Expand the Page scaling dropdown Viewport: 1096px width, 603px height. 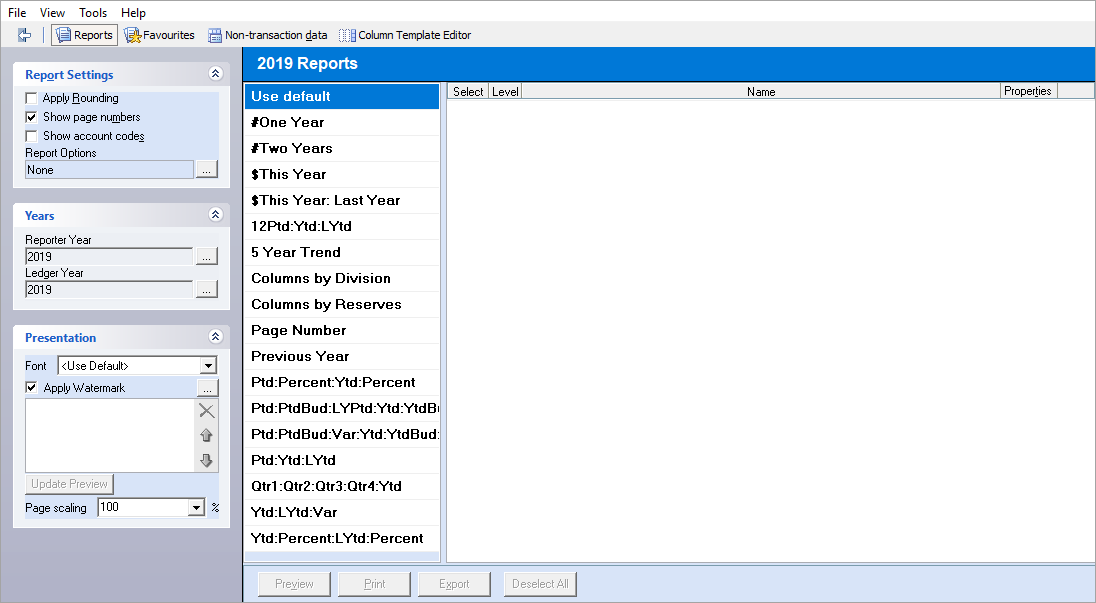coord(195,508)
